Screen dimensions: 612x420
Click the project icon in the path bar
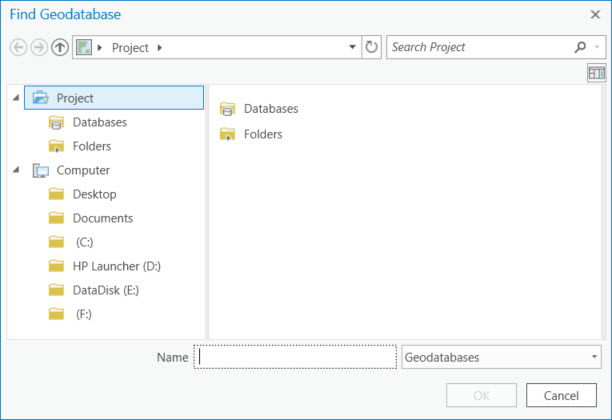(x=84, y=47)
